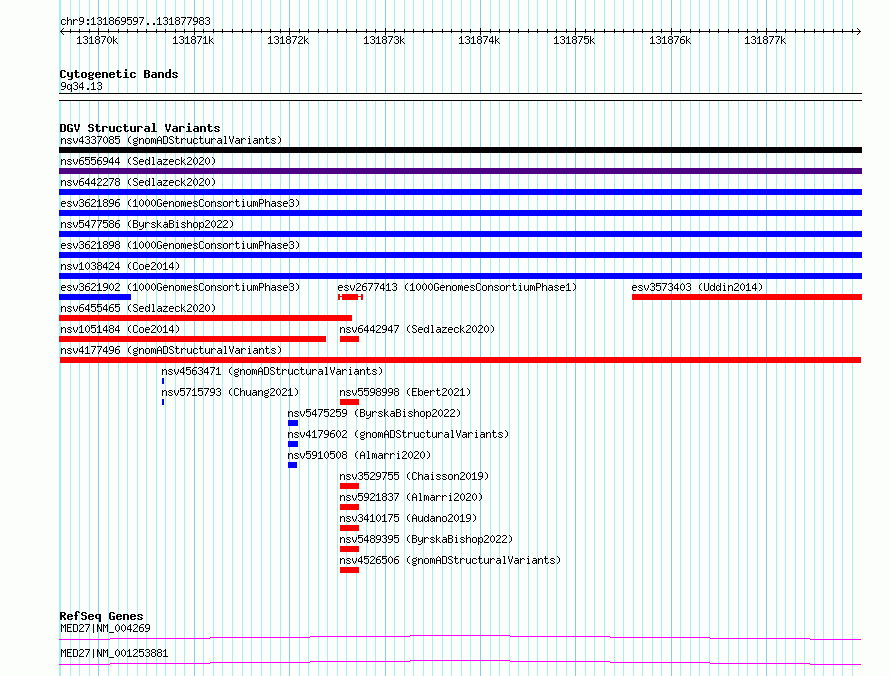
Task: Open nsv5489395 (ByrskaBishop2022) label
Action: tap(426, 539)
